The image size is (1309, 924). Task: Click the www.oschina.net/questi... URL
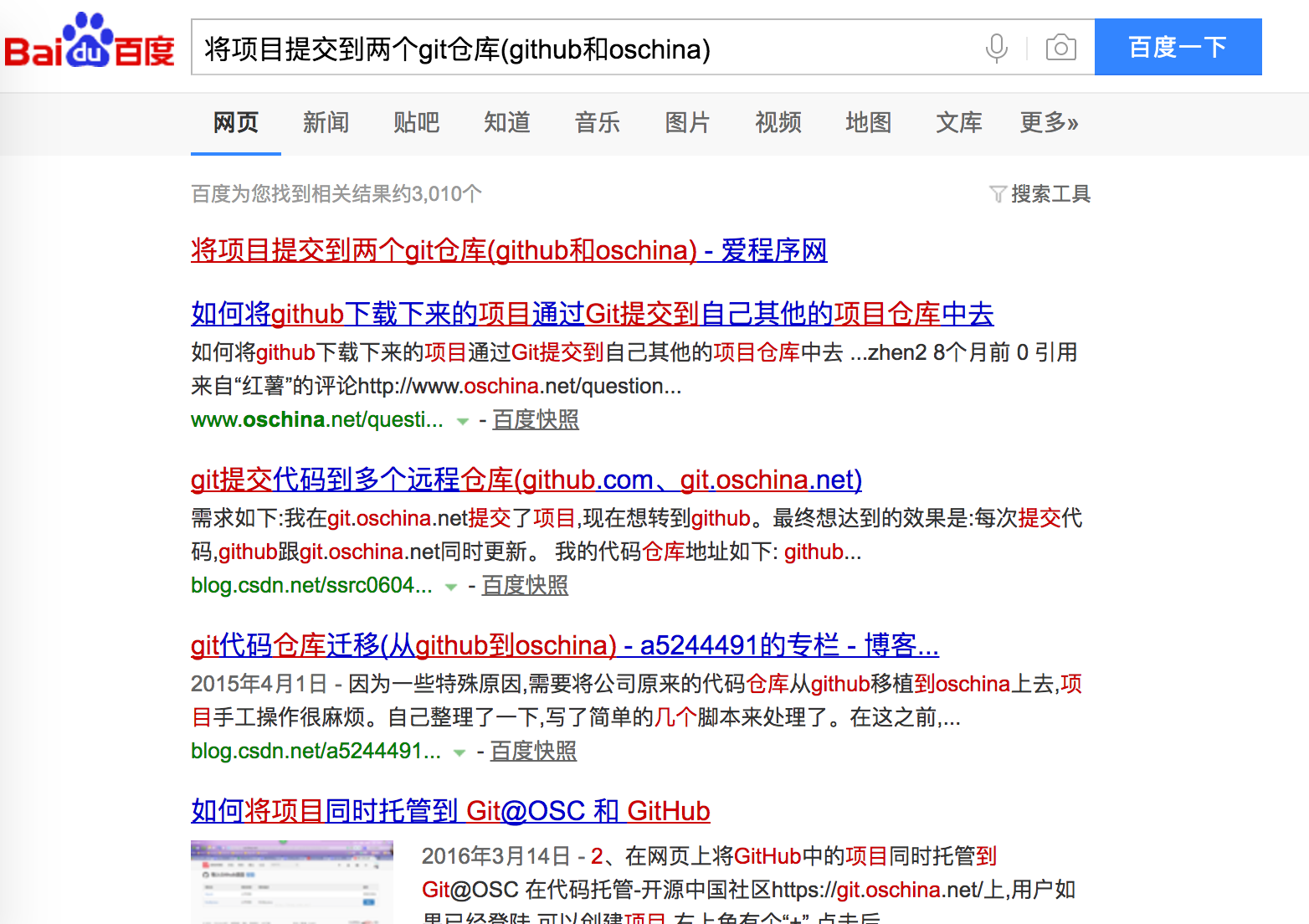point(317,419)
